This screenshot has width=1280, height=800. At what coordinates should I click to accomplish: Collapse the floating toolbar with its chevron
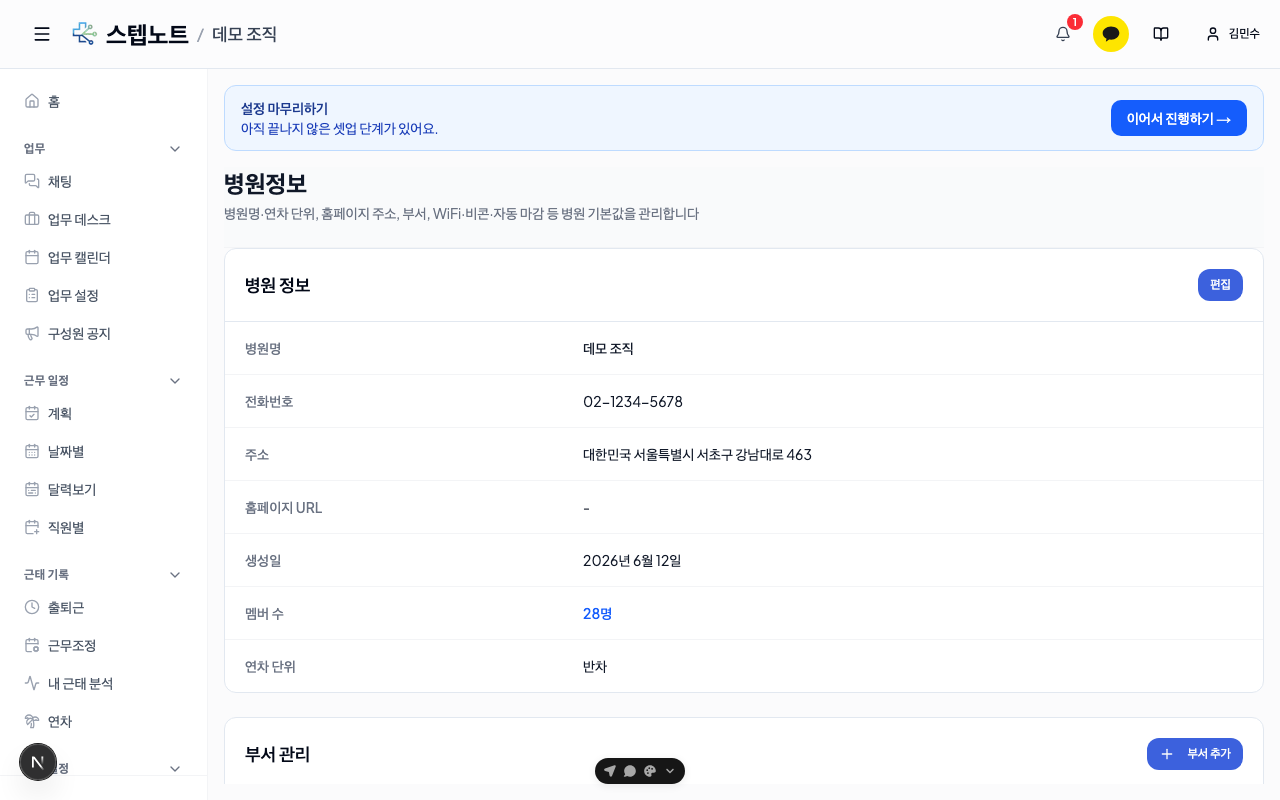coord(670,771)
